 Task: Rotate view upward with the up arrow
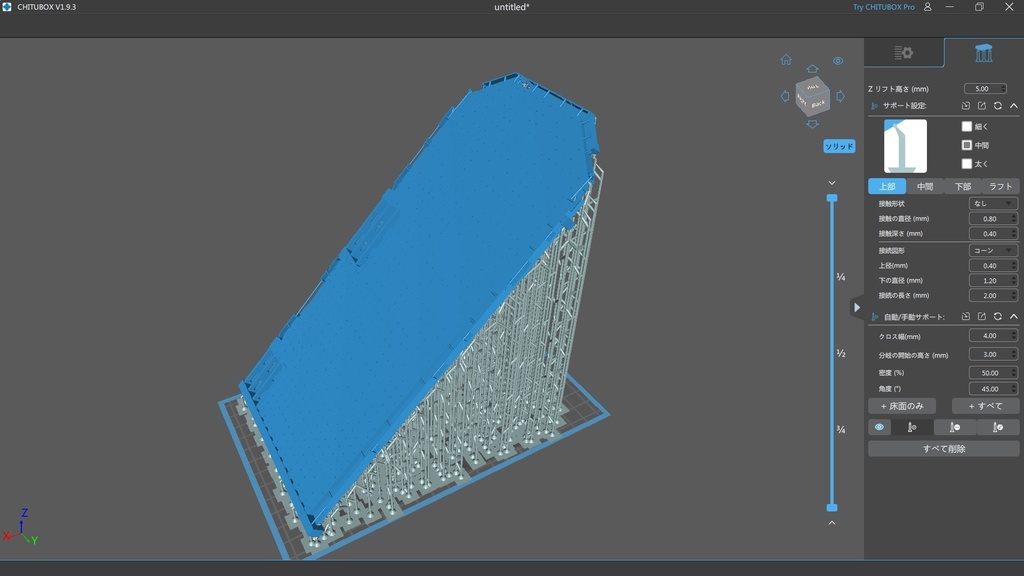pos(812,69)
